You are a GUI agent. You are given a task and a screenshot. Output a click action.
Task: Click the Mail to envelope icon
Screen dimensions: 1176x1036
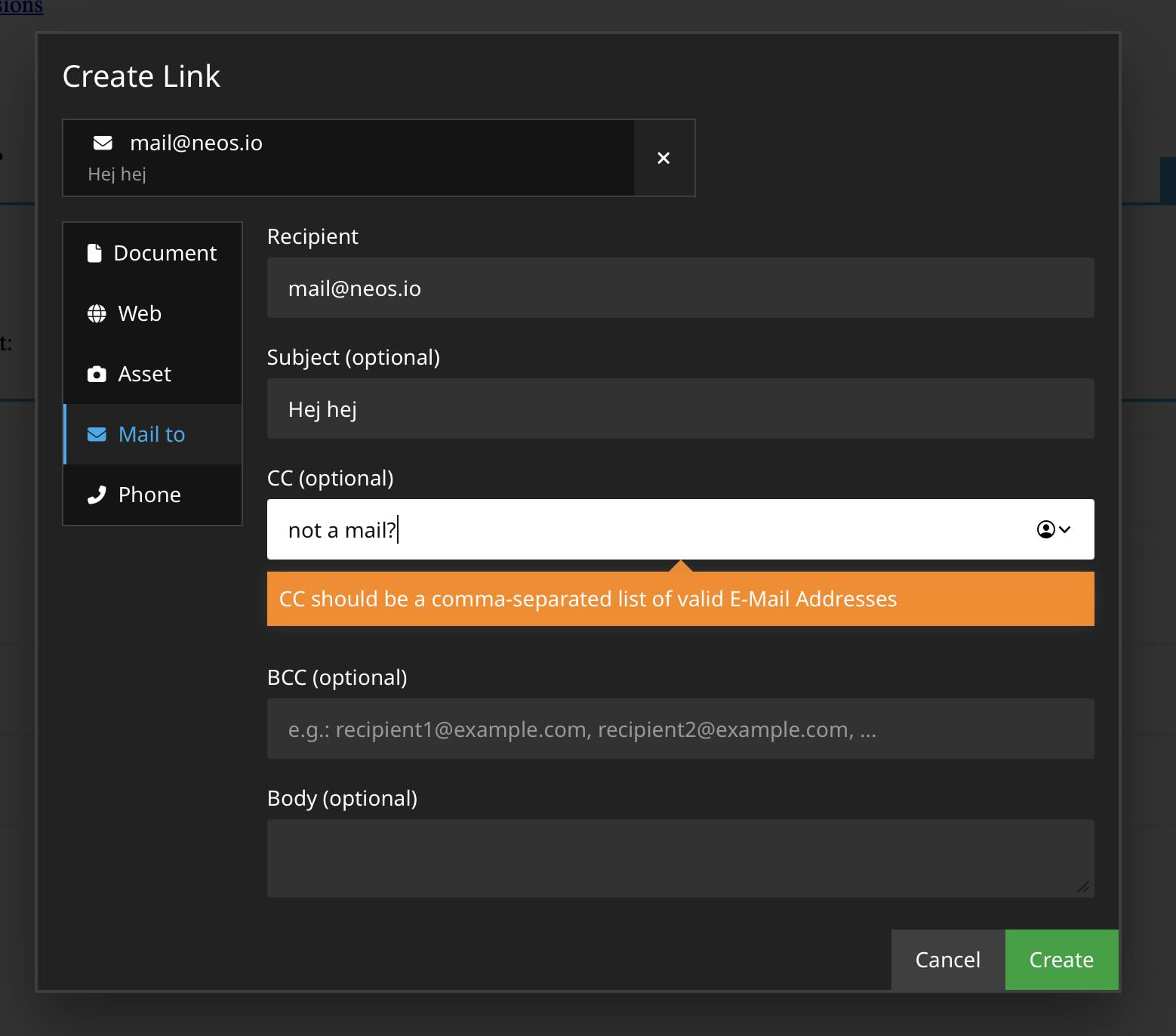(95, 434)
